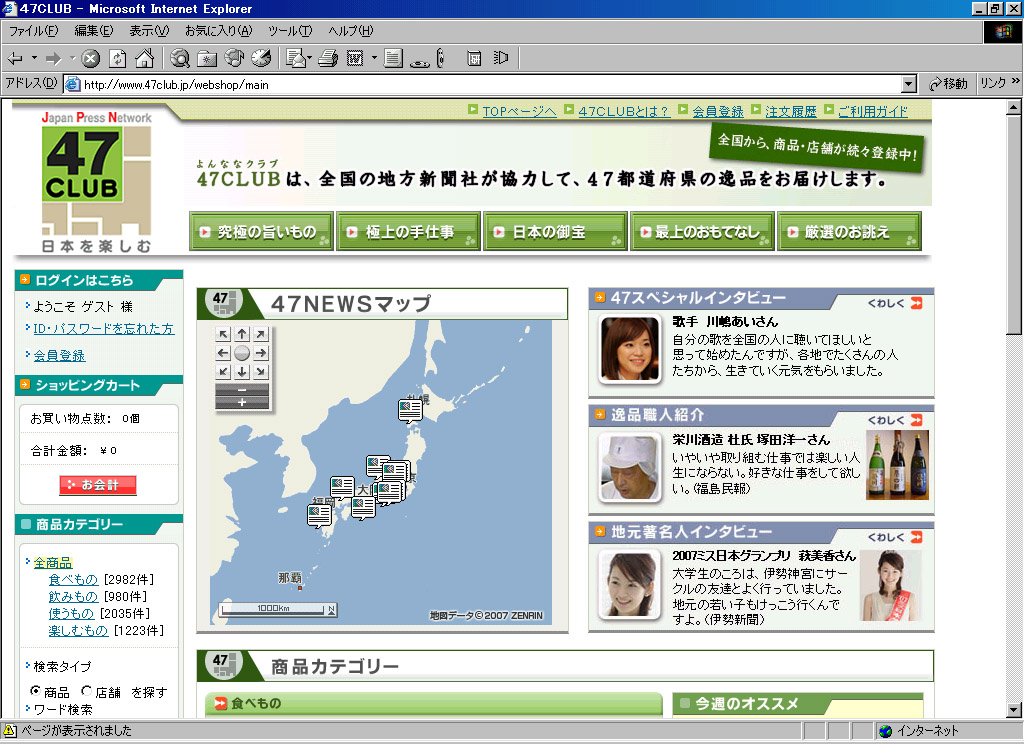
Task: Open the お気に入り(A) menu
Action: [x=218, y=31]
